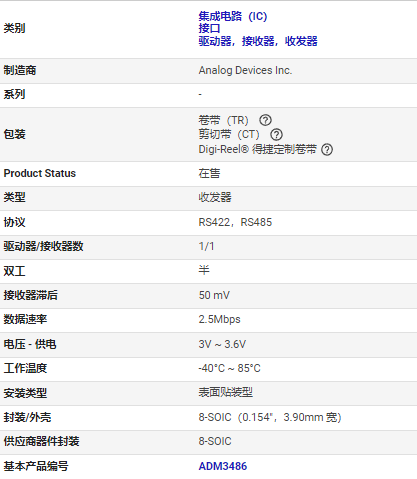
Task: Click the 50 mV receiver hysteresis value
Action: pyautogui.click(x=214, y=295)
